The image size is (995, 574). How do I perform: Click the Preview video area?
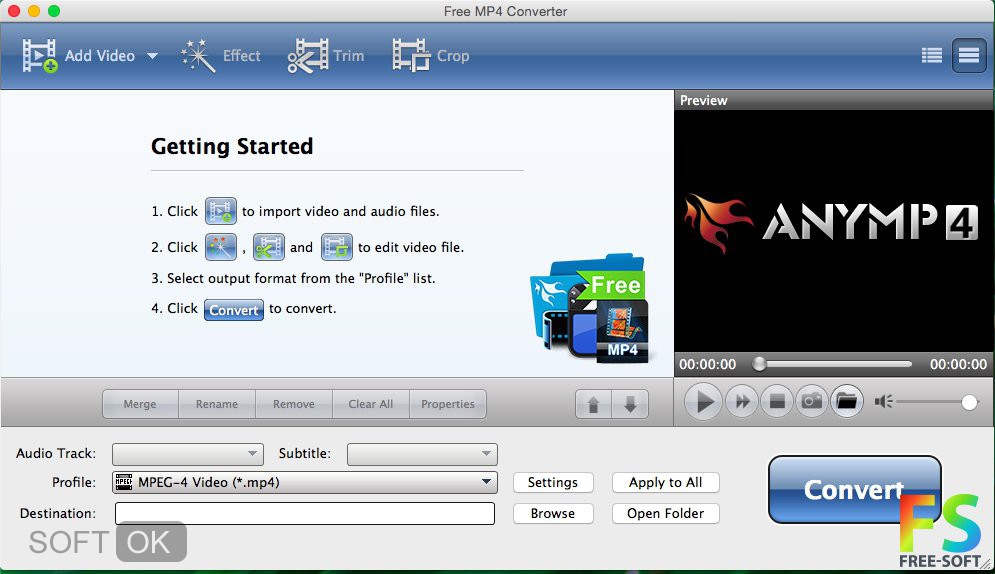(x=833, y=232)
